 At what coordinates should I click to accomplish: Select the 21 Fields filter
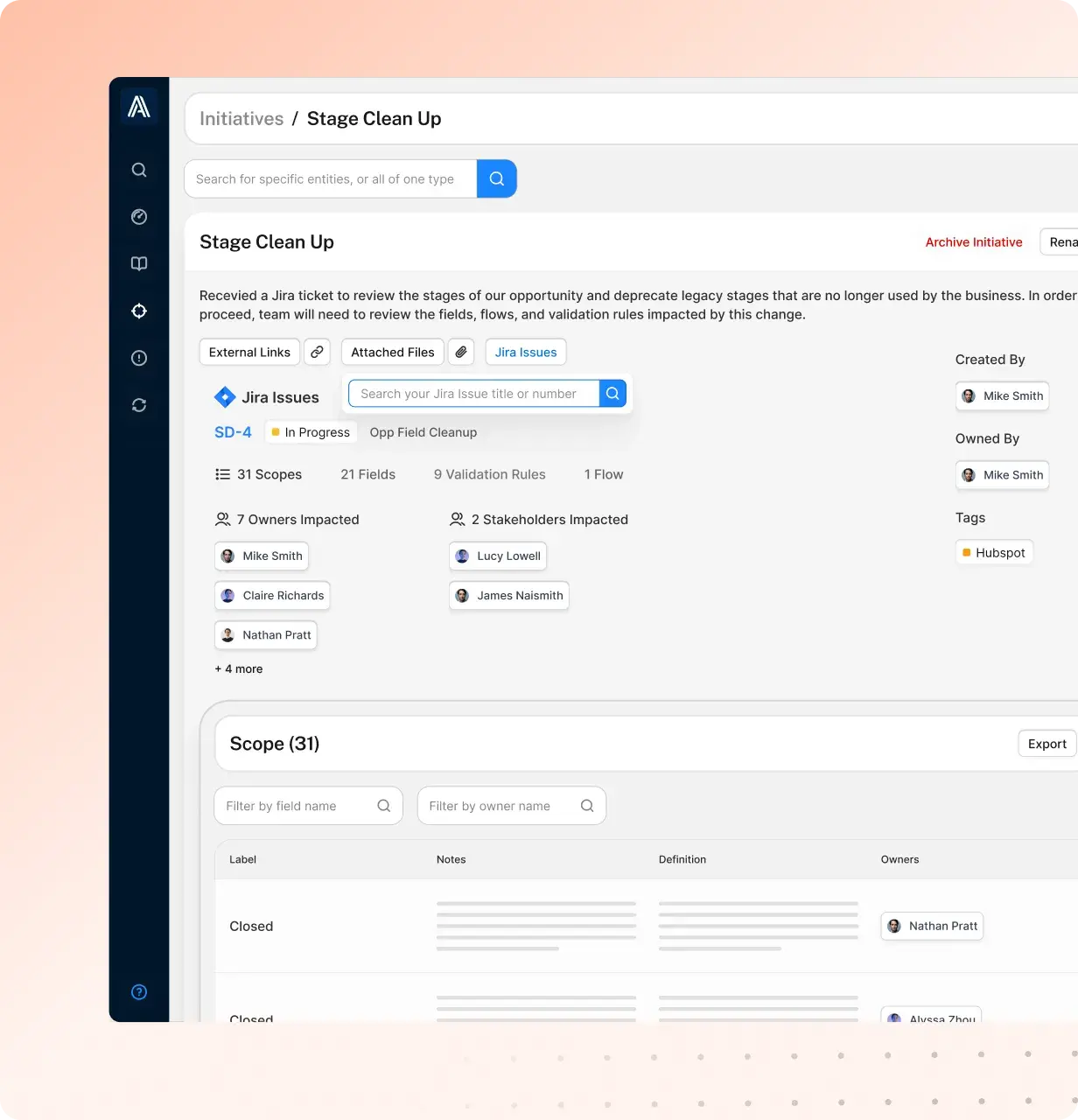click(x=367, y=474)
